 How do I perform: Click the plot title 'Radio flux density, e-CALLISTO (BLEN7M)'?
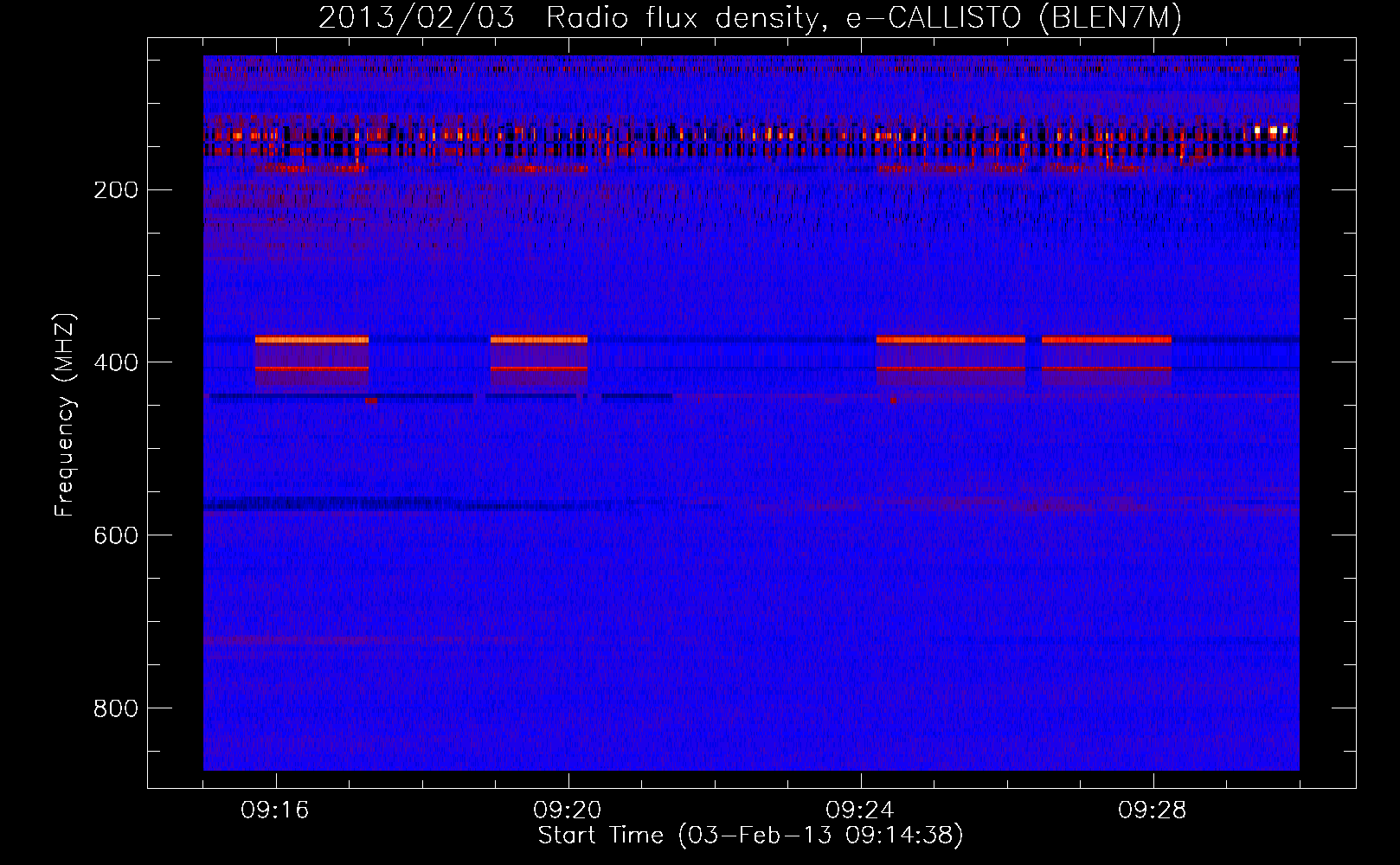click(x=864, y=18)
